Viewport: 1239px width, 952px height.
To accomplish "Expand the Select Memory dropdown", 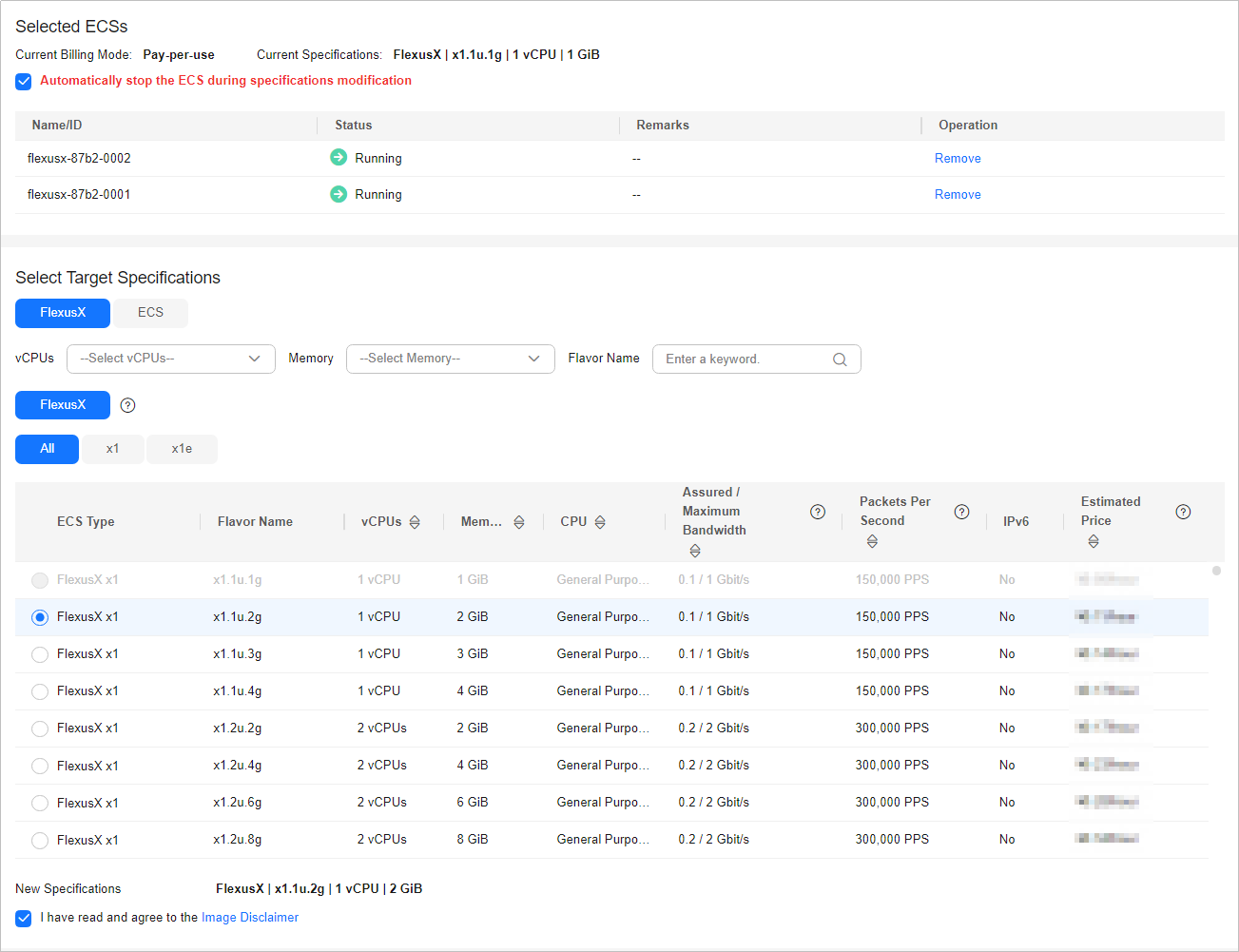I will [x=450, y=359].
